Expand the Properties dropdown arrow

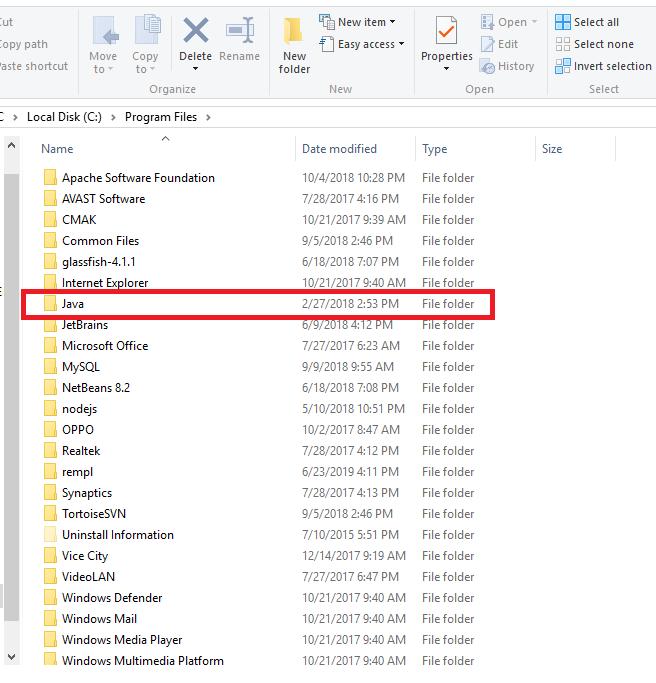[446, 69]
